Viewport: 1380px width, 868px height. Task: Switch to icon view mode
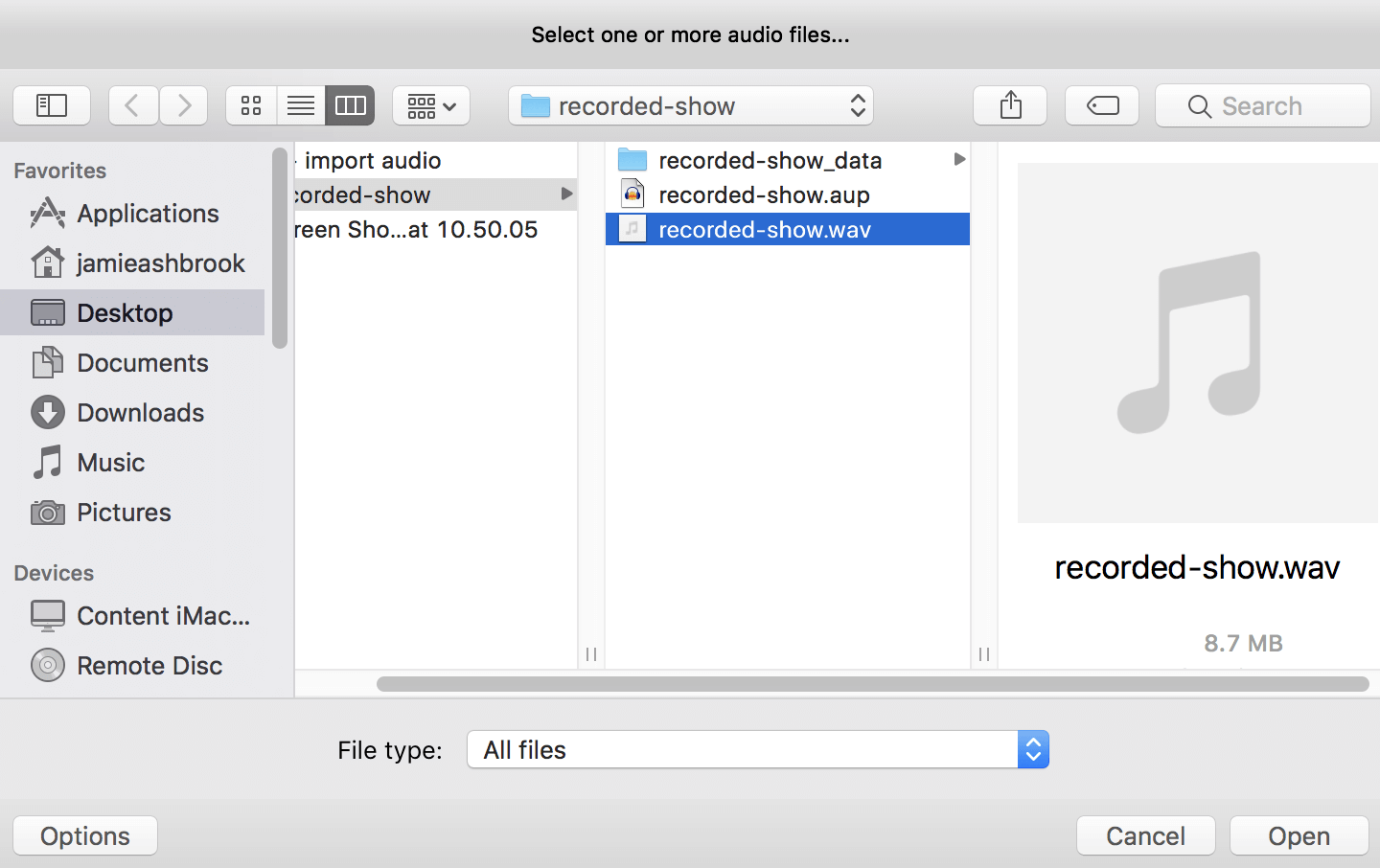[251, 105]
